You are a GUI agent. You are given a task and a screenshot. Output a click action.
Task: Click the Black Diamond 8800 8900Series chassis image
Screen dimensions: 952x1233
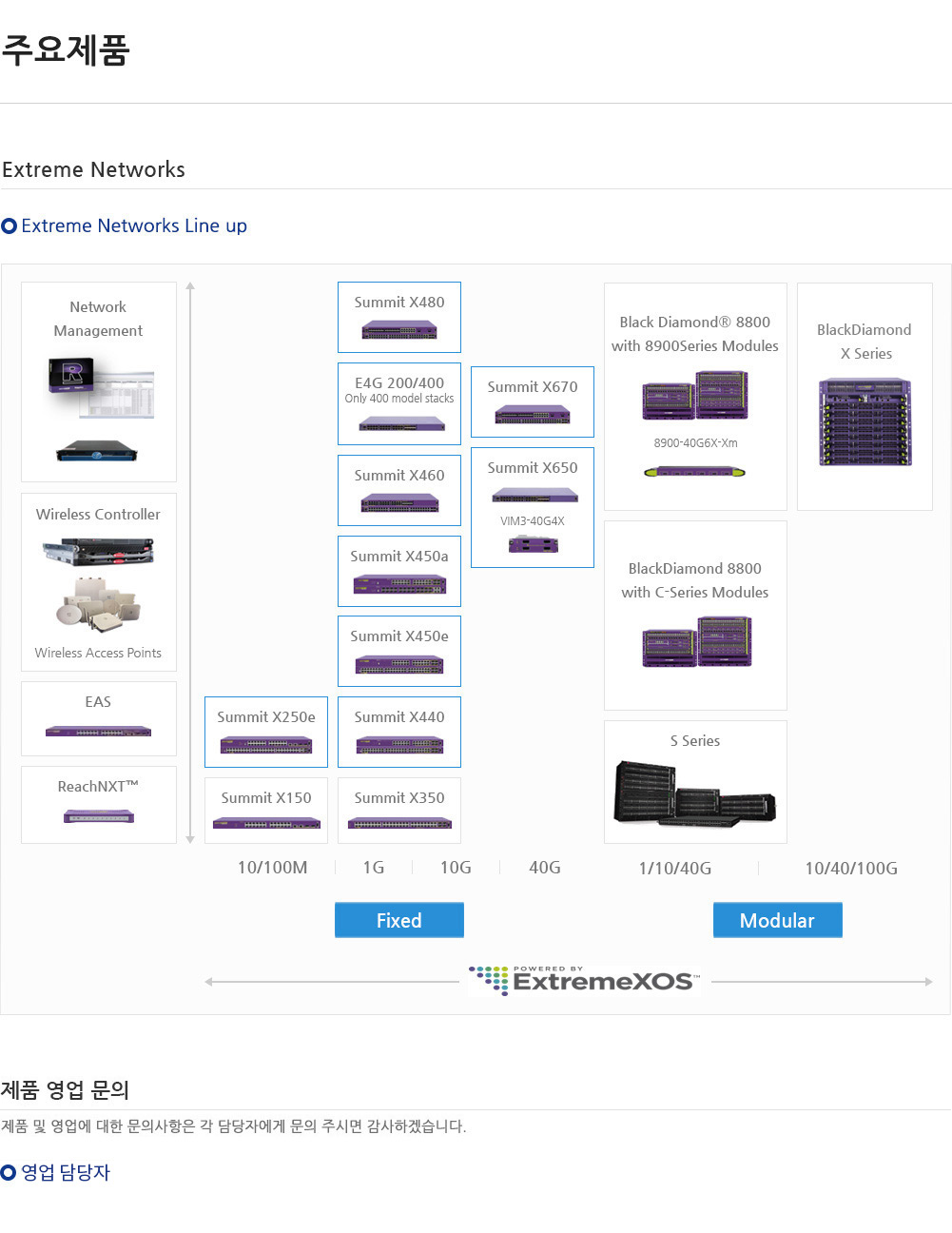[x=695, y=395]
